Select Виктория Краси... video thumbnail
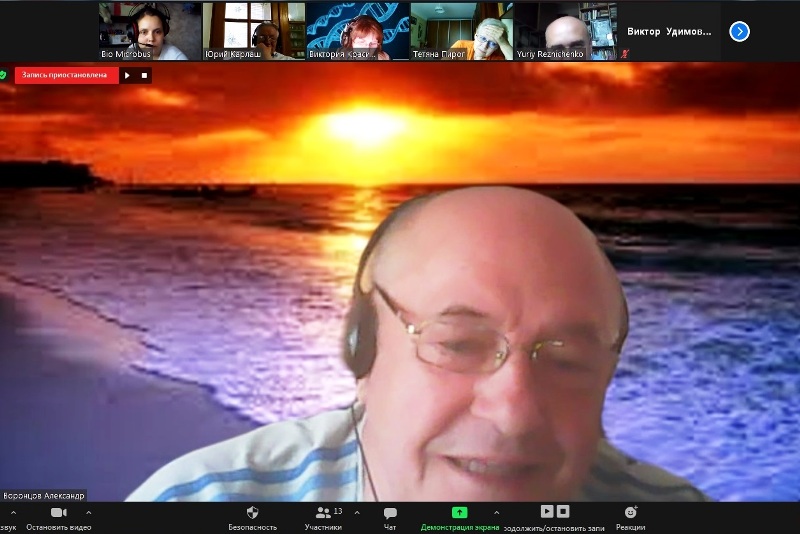Screen dimensions: 800x534 coord(358,31)
